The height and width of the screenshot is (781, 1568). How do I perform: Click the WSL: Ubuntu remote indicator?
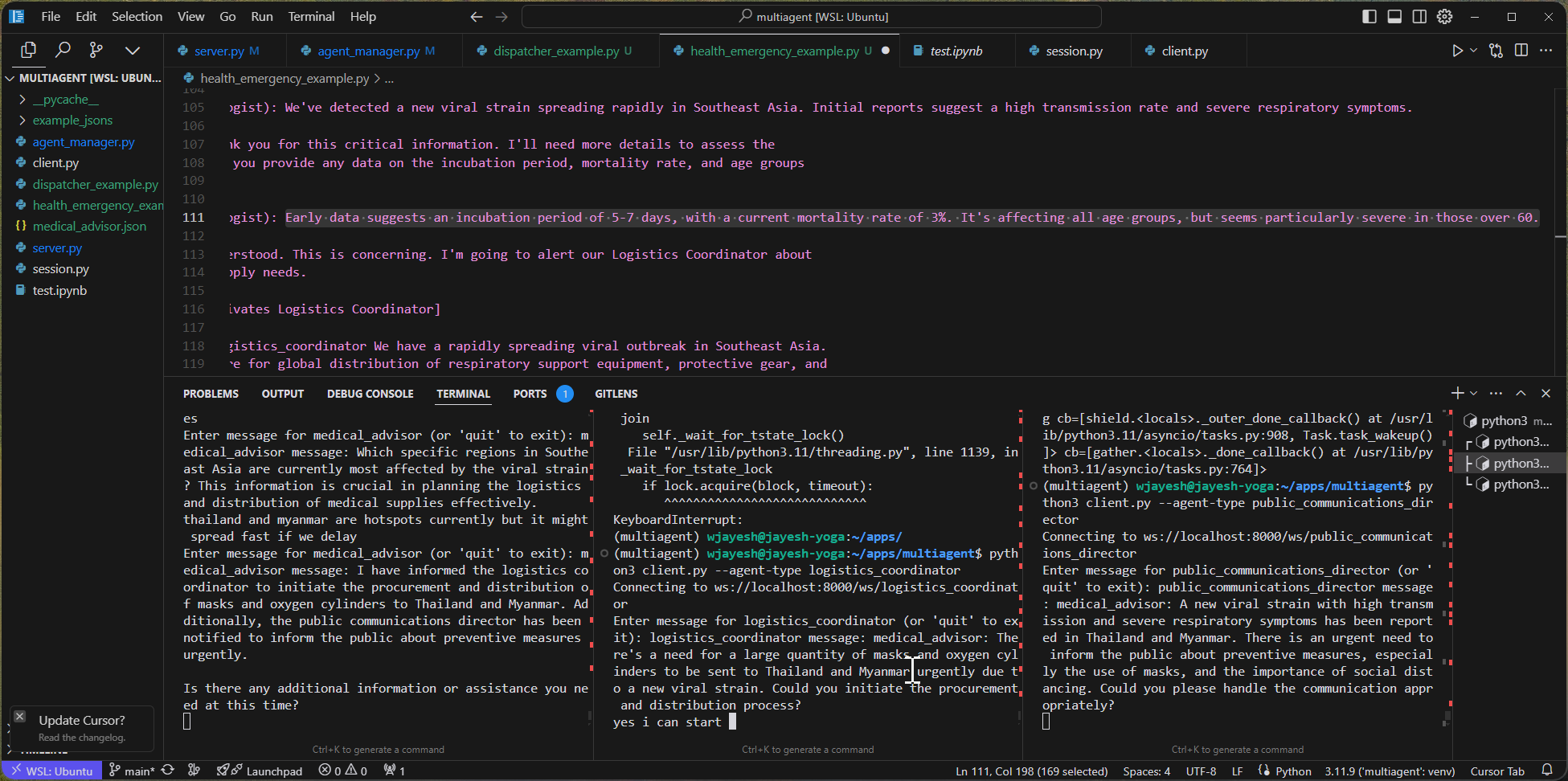pos(52,771)
